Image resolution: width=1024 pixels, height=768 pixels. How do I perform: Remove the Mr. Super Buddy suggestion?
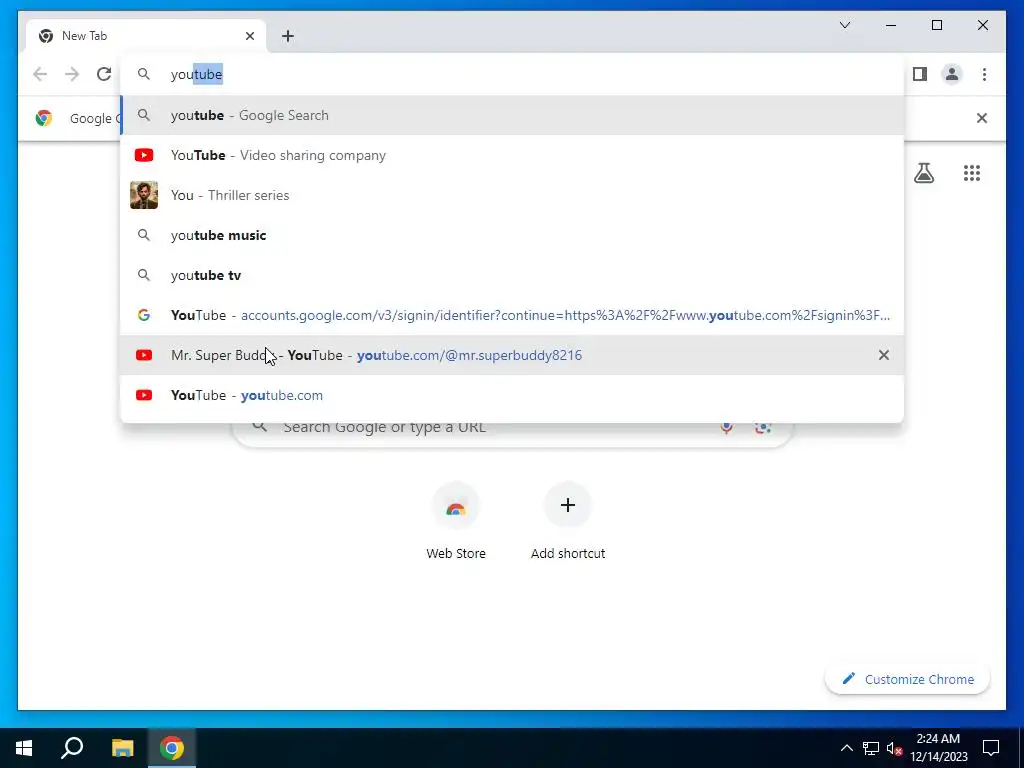click(884, 355)
